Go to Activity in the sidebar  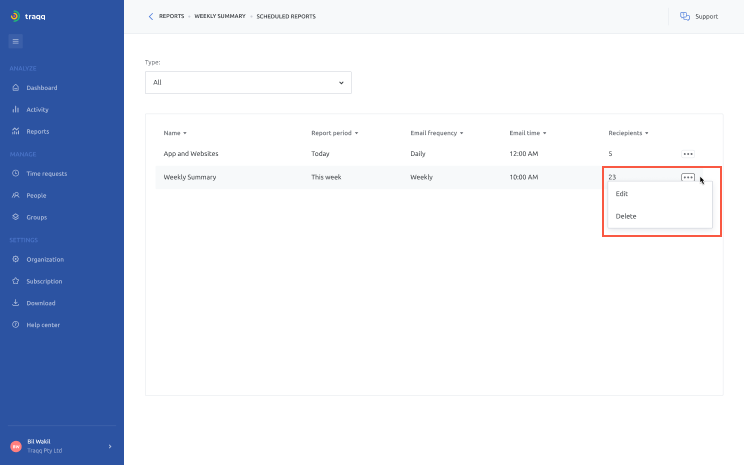click(x=37, y=110)
